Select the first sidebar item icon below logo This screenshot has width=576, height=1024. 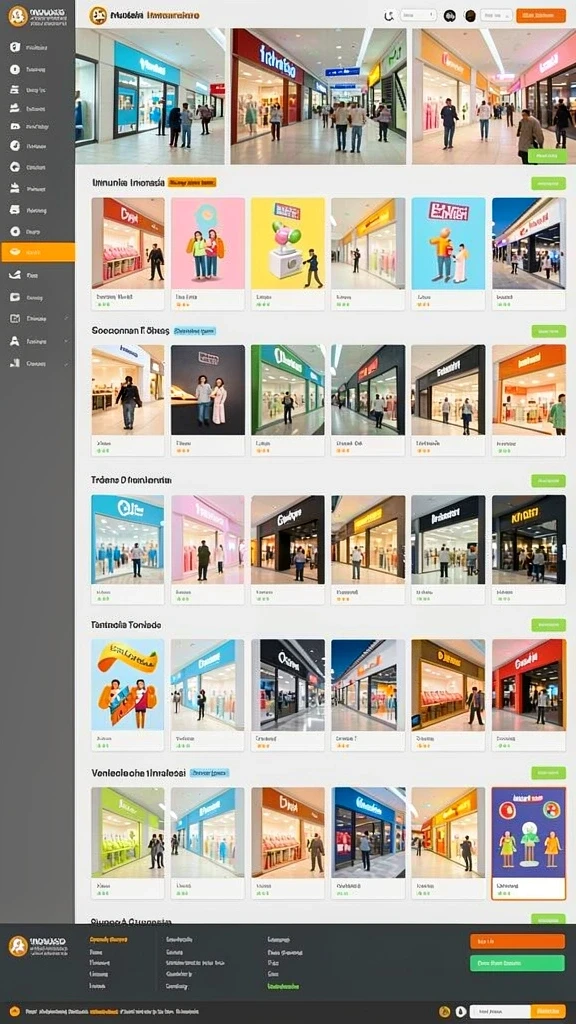pos(15,47)
